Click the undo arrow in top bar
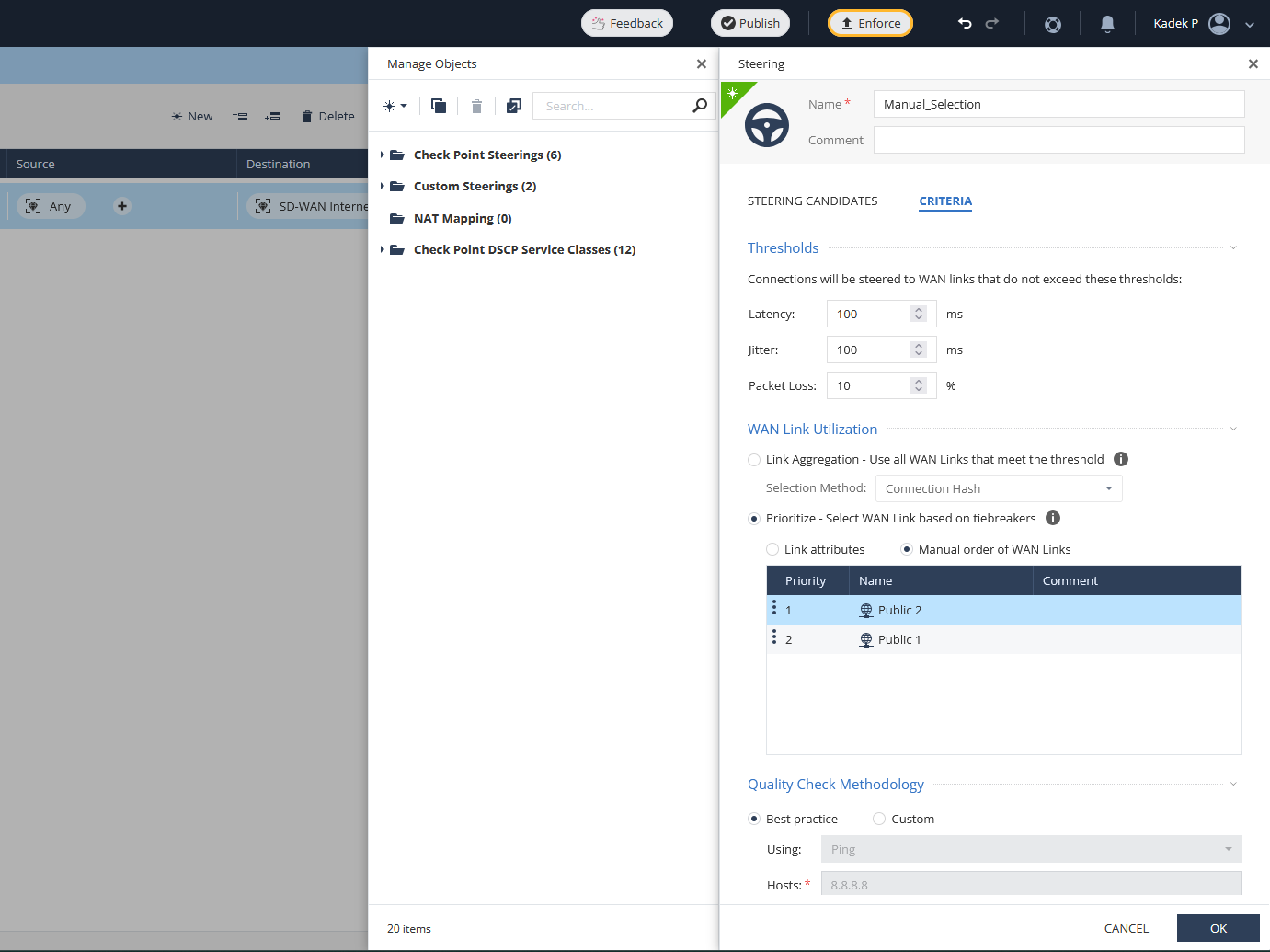Image resolution: width=1270 pixels, height=952 pixels. click(x=964, y=24)
